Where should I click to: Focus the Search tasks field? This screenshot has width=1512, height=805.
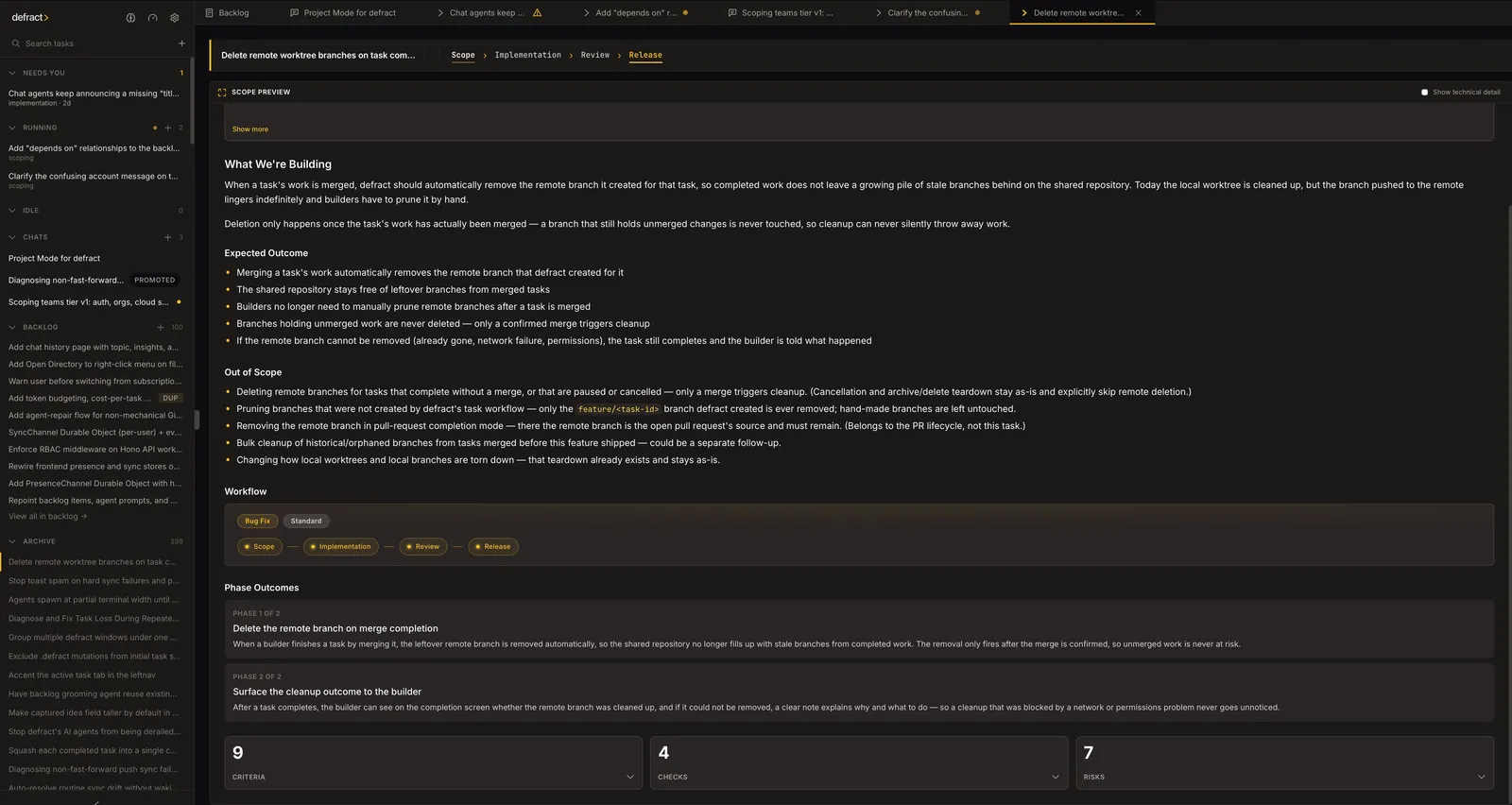[94, 43]
